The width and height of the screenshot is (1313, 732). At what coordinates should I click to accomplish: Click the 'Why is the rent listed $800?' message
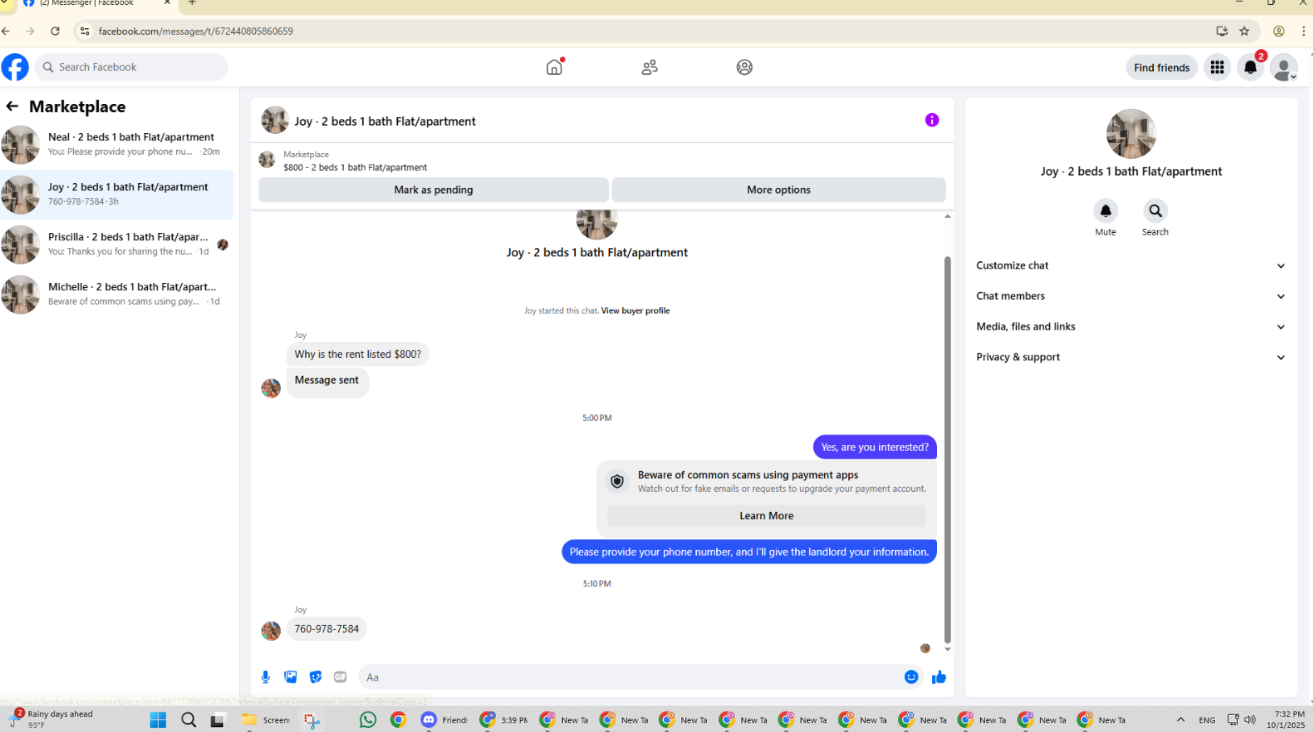[358, 354]
